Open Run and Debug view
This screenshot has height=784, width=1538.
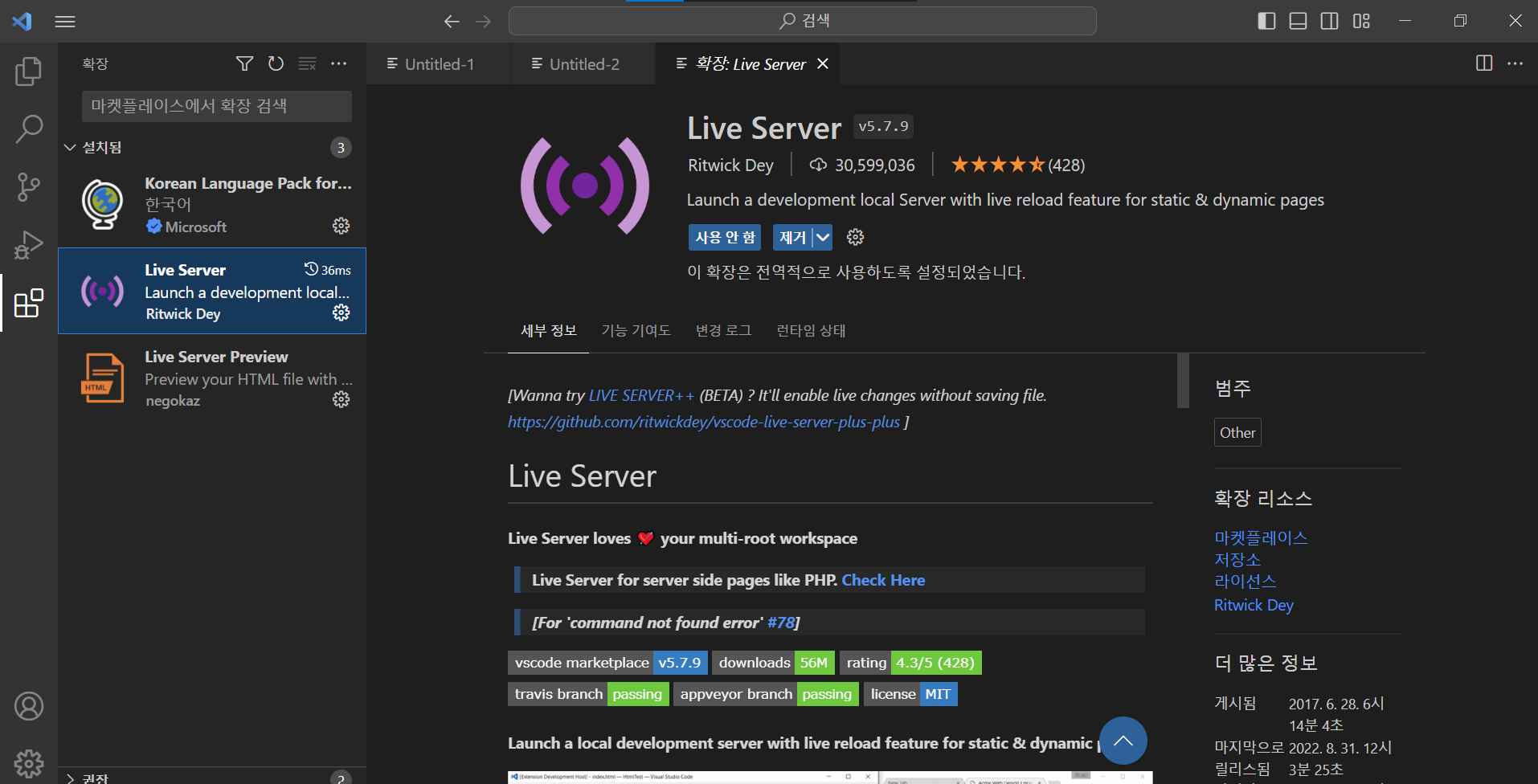point(29,245)
